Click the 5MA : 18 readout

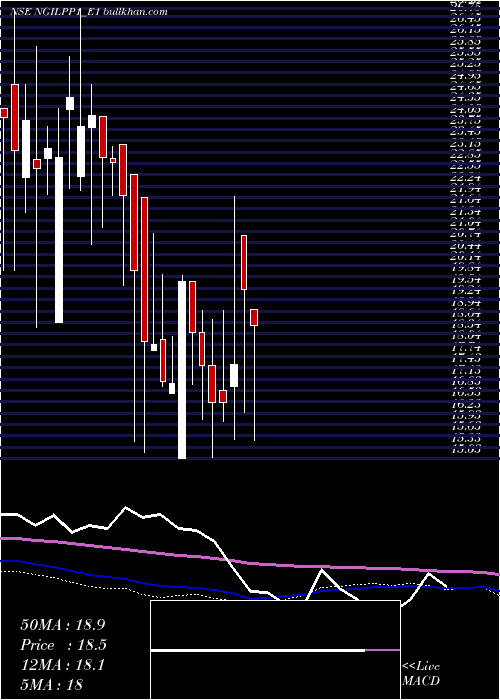(x=52, y=685)
